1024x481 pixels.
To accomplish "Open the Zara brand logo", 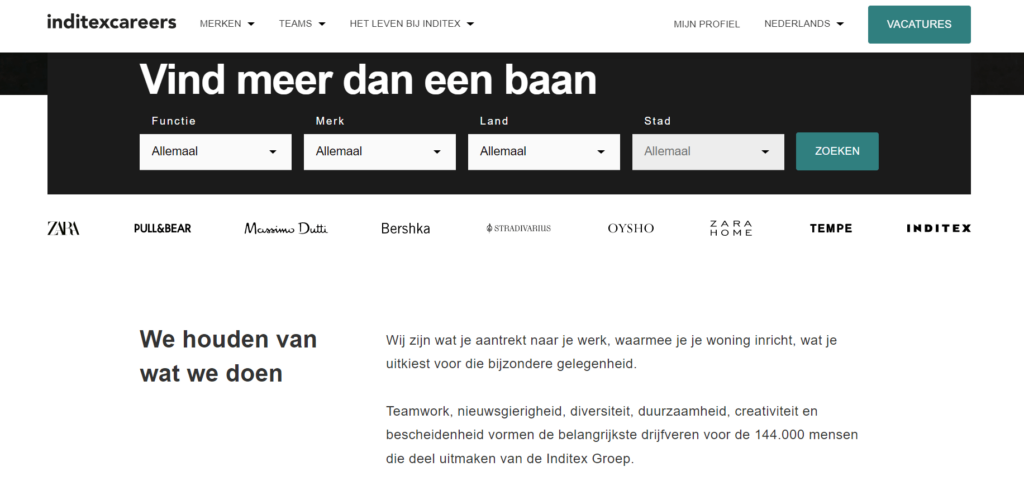I will [x=63, y=228].
